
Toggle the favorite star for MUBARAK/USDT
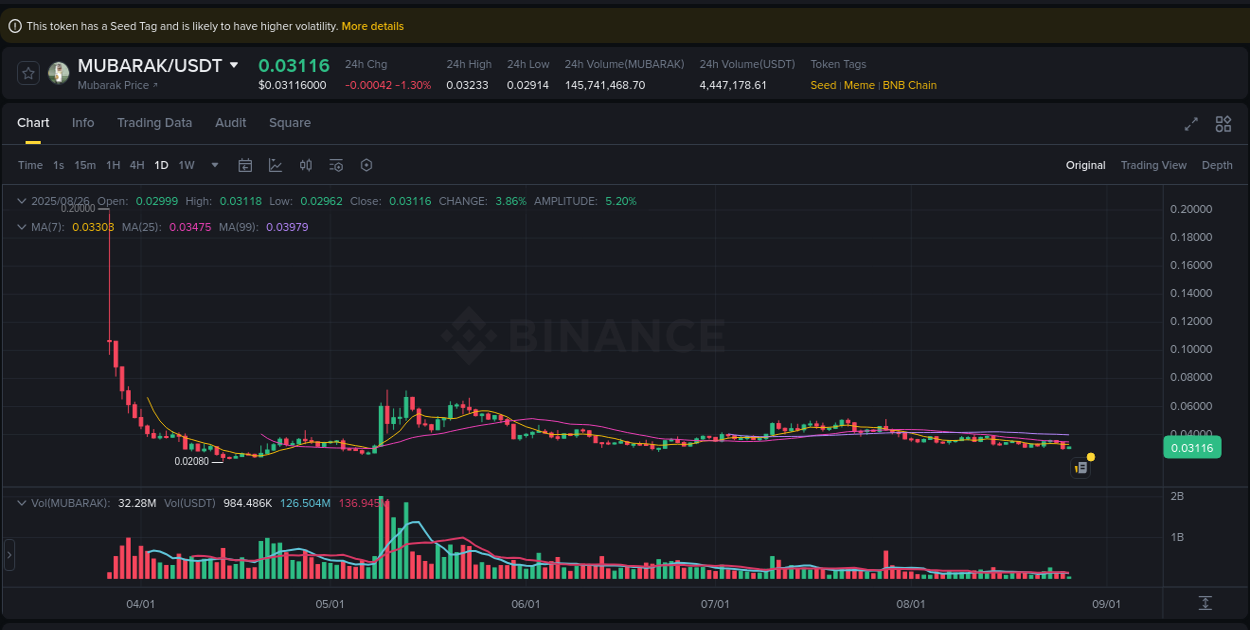coord(27,72)
